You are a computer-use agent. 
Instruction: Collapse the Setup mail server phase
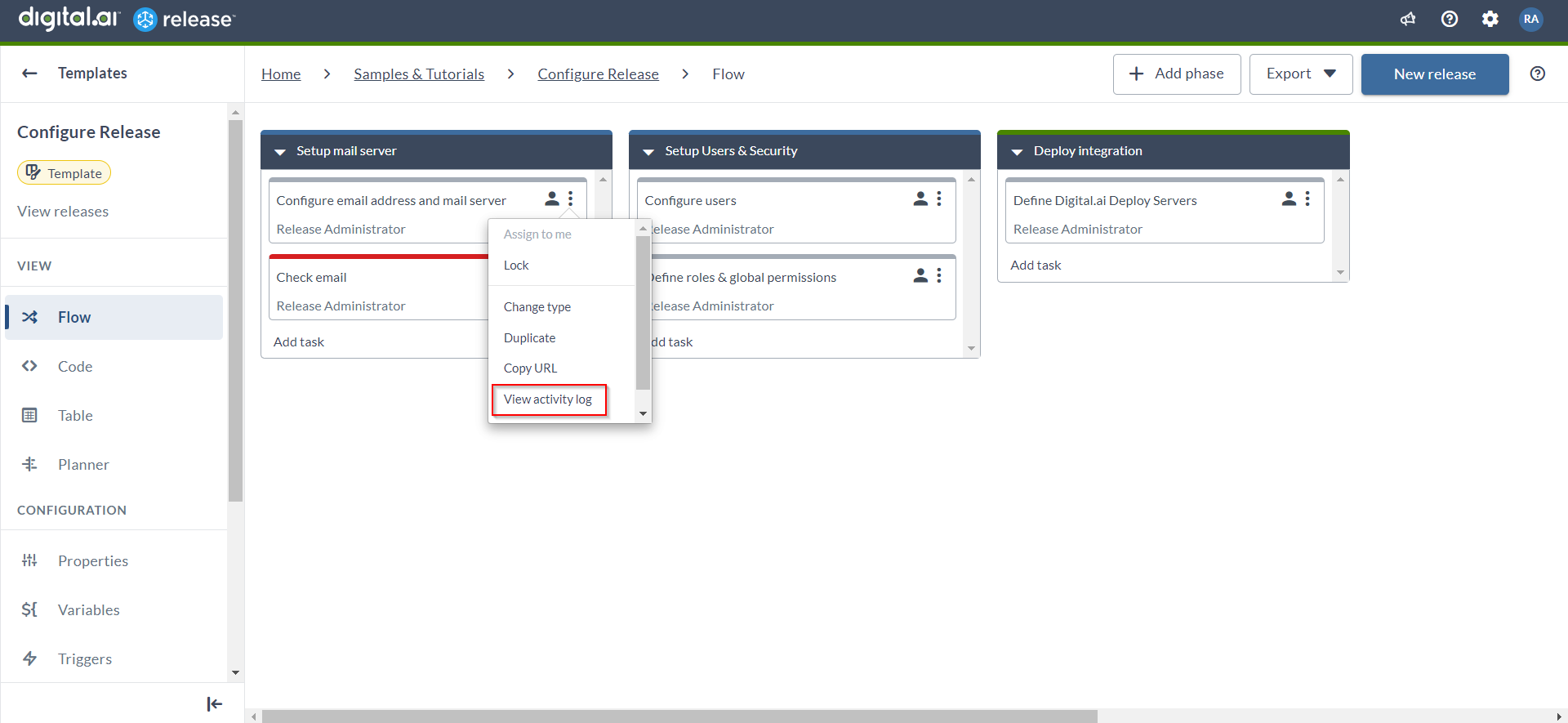[x=280, y=152]
